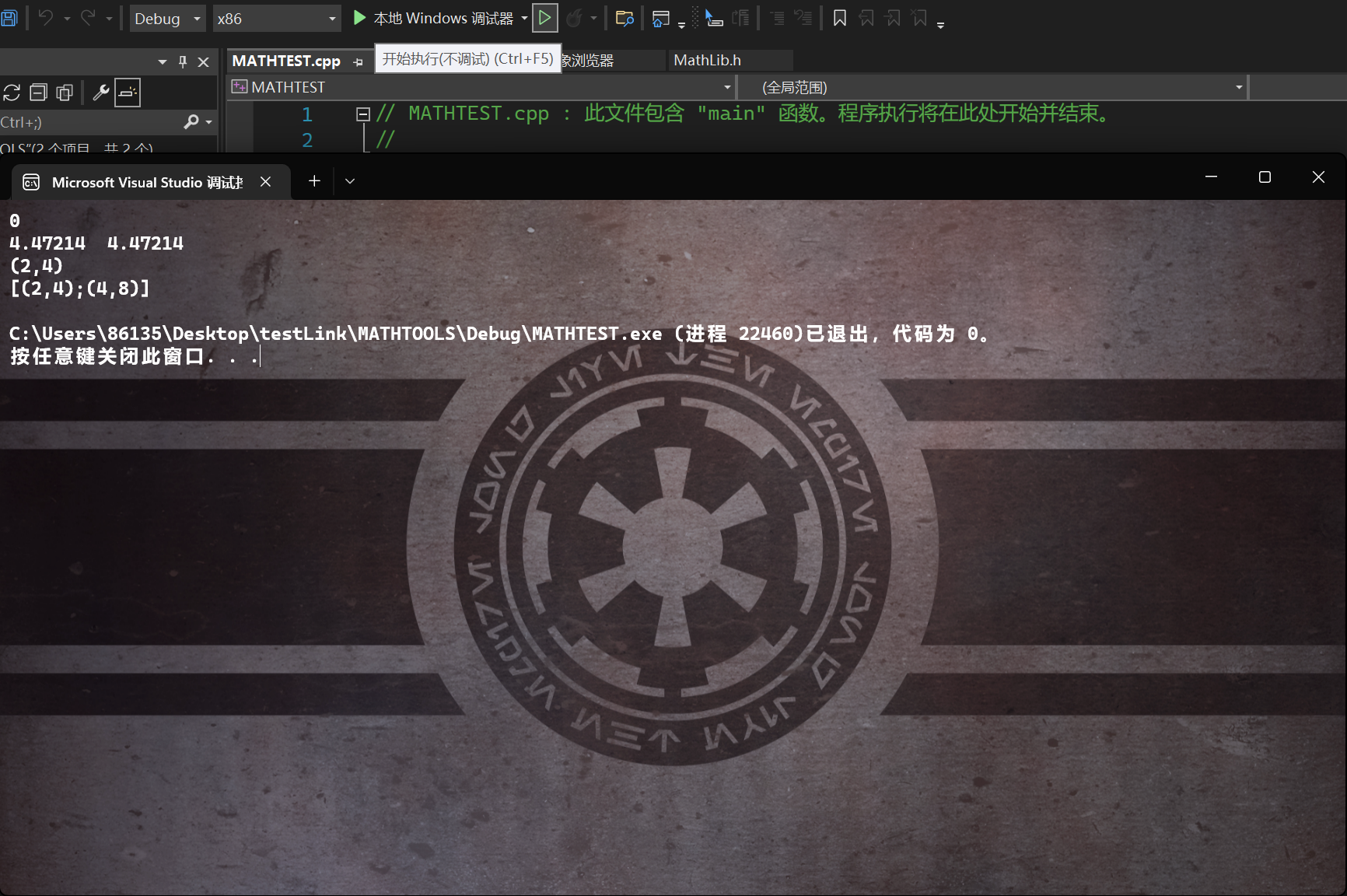This screenshot has height=896, width=1347.
Task: Expand the debugger target dropdown arrow
Action: tap(524, 18)
